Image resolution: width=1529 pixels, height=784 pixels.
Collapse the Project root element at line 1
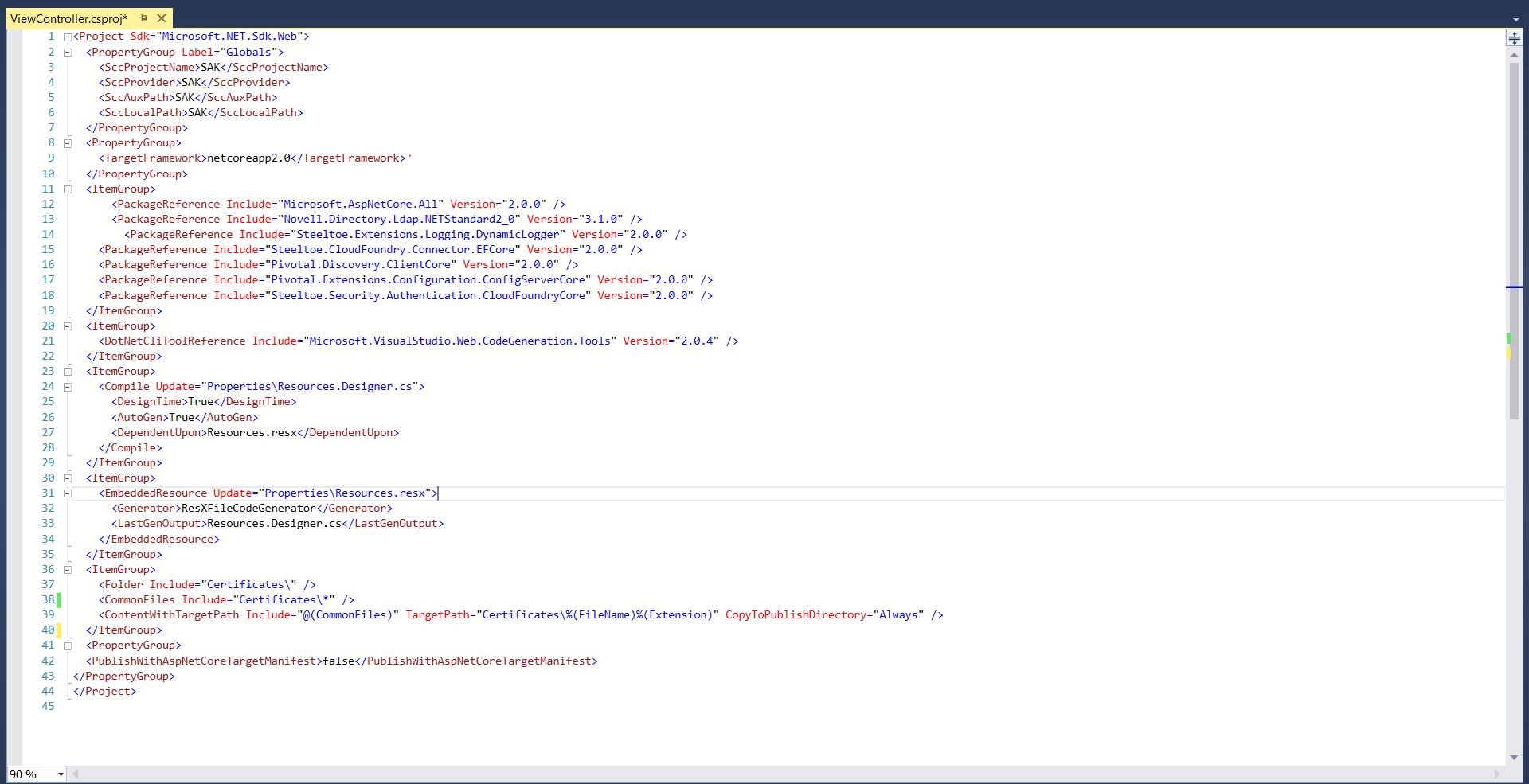point(68,36)
